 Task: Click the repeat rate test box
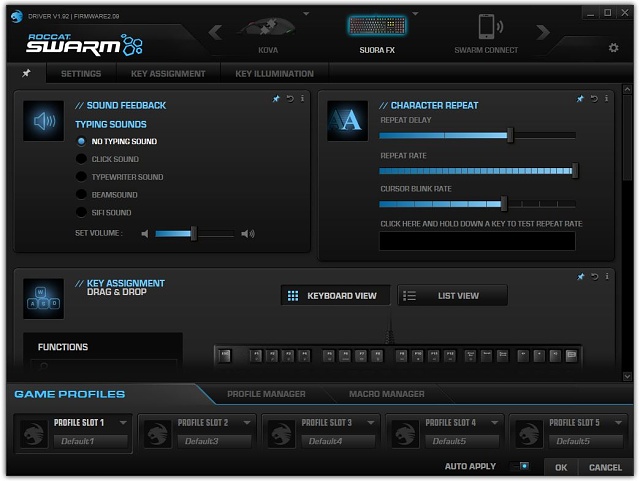point(477,241)
